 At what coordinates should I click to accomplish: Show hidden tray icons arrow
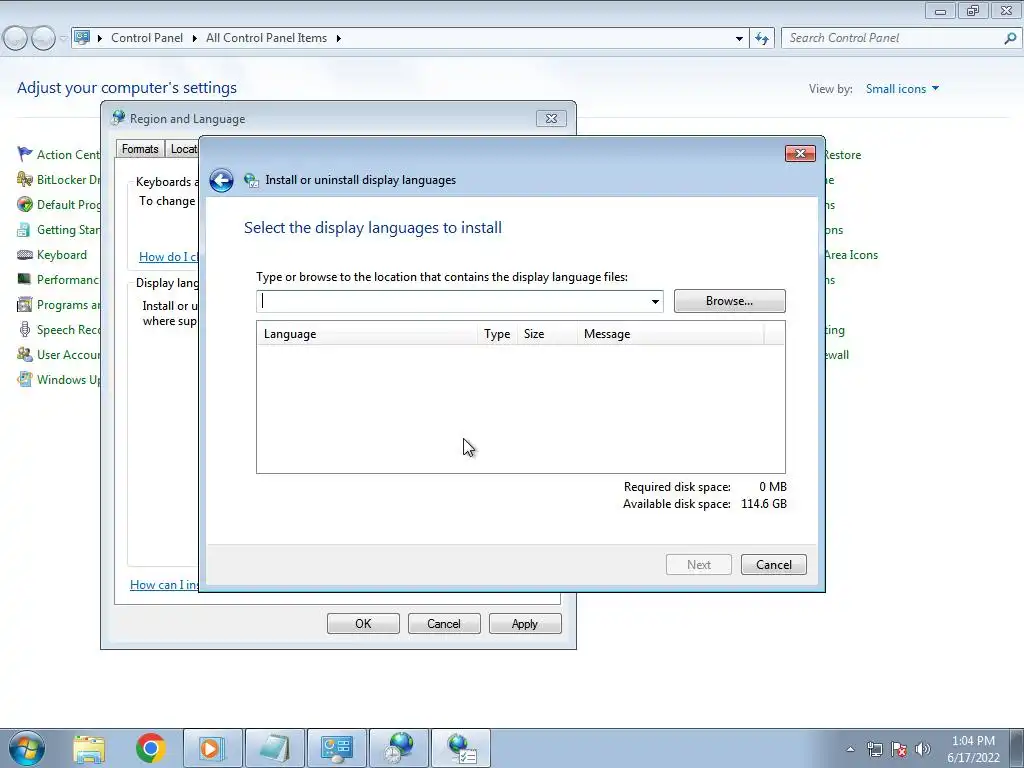point(850,749)
